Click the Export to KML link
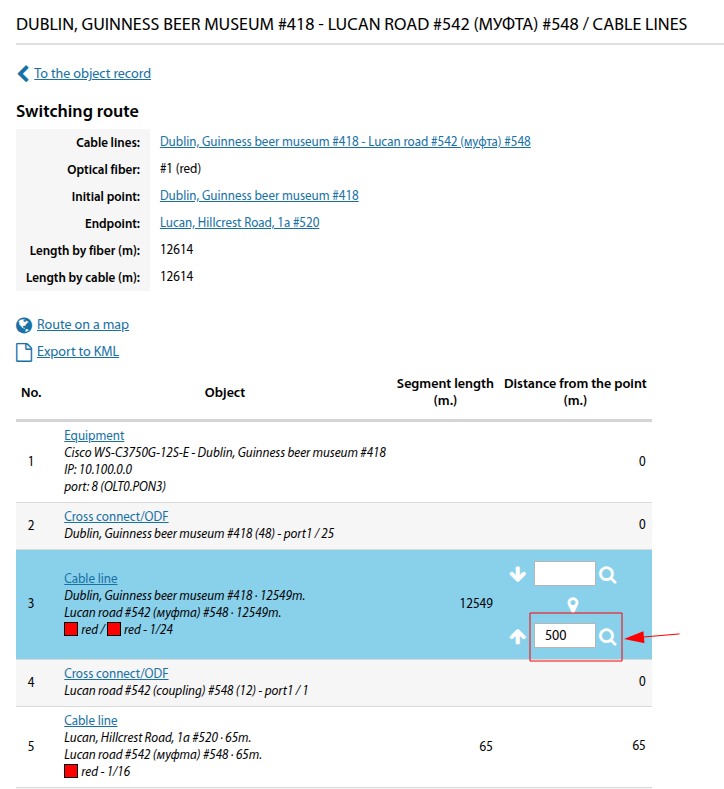This screenshot has height=789, width=724. pos(78,352)
